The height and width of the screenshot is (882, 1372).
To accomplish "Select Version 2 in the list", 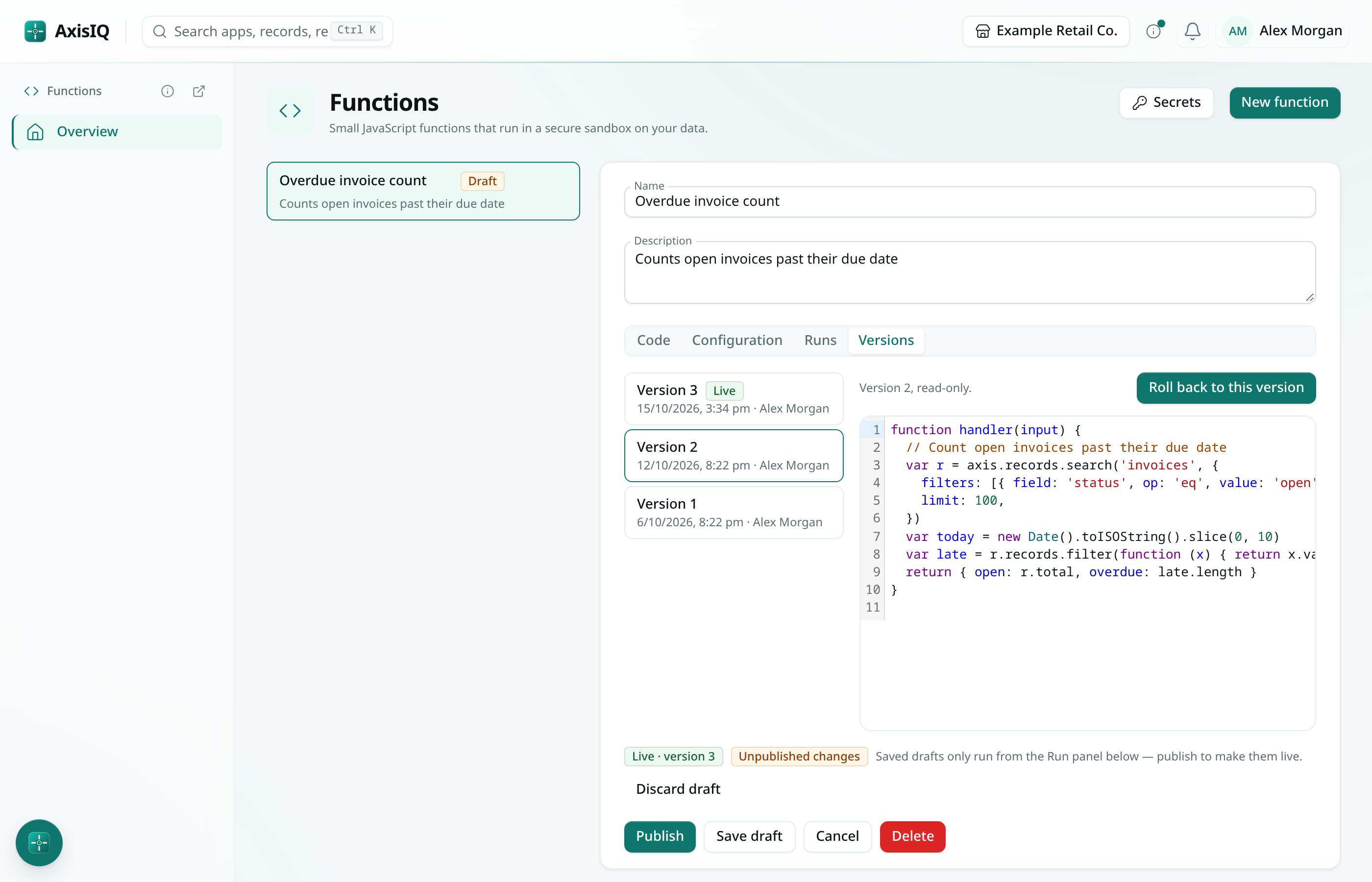I will [734, 455].
